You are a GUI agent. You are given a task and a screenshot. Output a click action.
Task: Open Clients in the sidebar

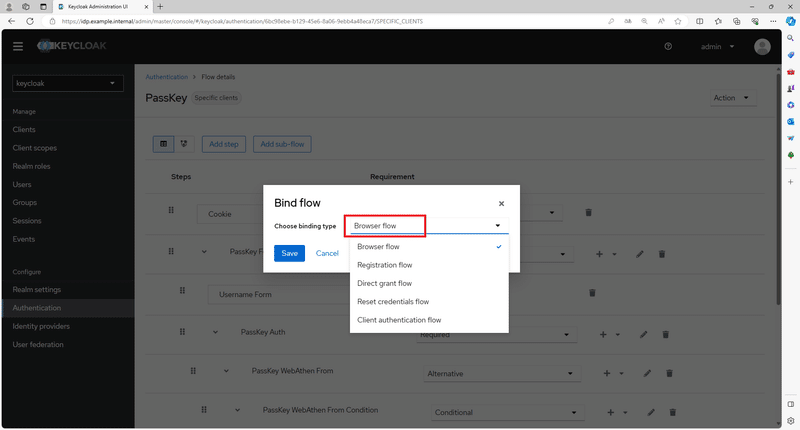point(24,130)
